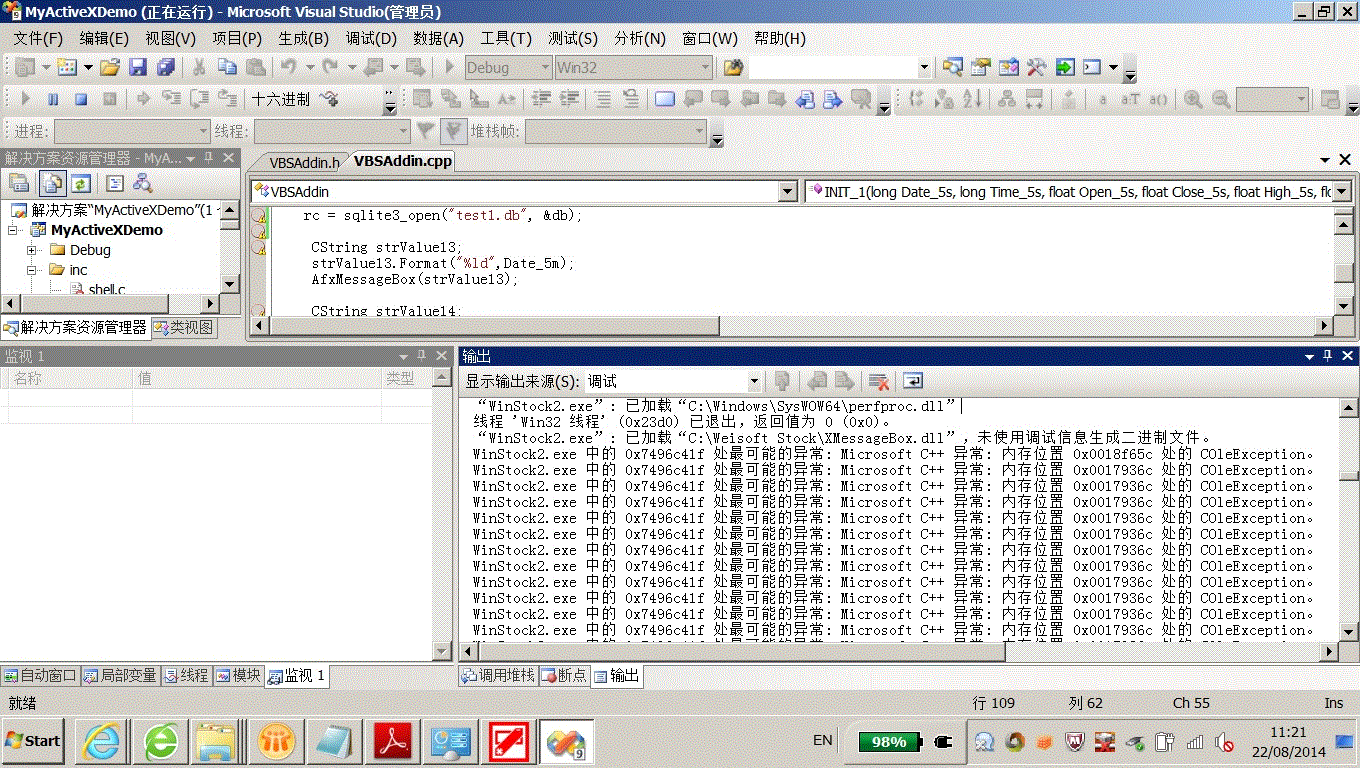Click the volume speaker icon in system tray
This screenshot has width=1360, height=768.
1224,742
